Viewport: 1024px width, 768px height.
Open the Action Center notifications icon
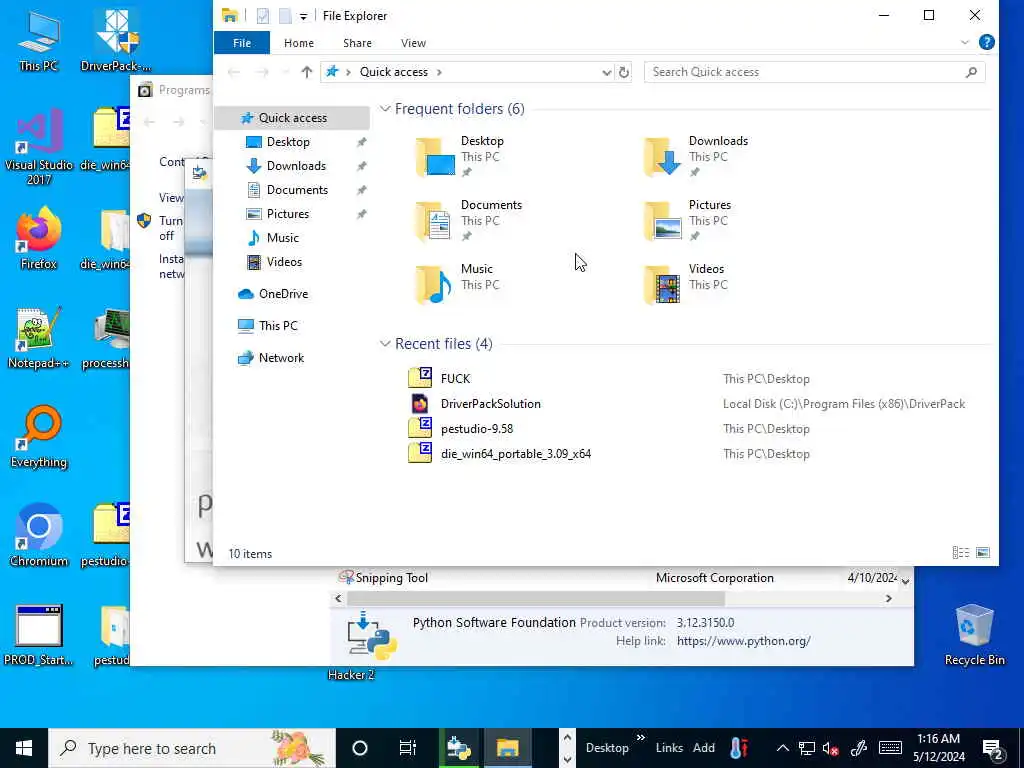pyautogui.click(x=993, y=749)
